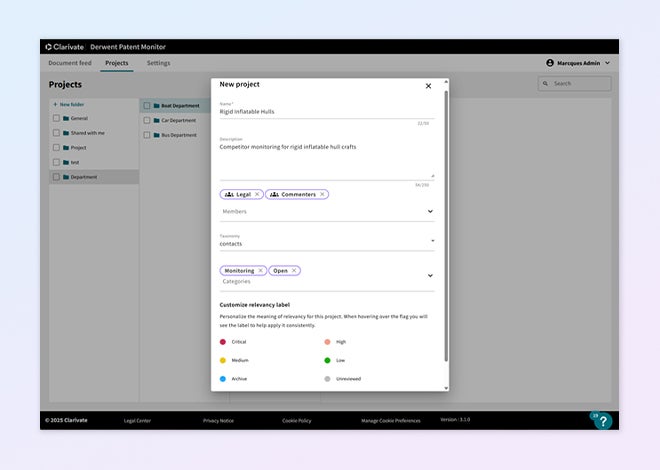Switch to the Document feed tab
Screen dimensions: 660x470
[70, 63]
